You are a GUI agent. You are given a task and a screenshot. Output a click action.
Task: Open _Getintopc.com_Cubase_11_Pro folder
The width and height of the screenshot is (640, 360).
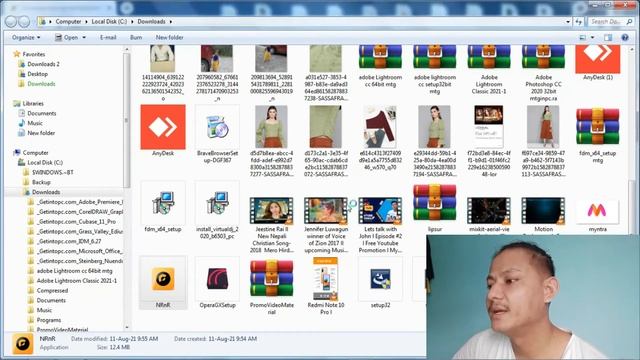pos(76,222)
